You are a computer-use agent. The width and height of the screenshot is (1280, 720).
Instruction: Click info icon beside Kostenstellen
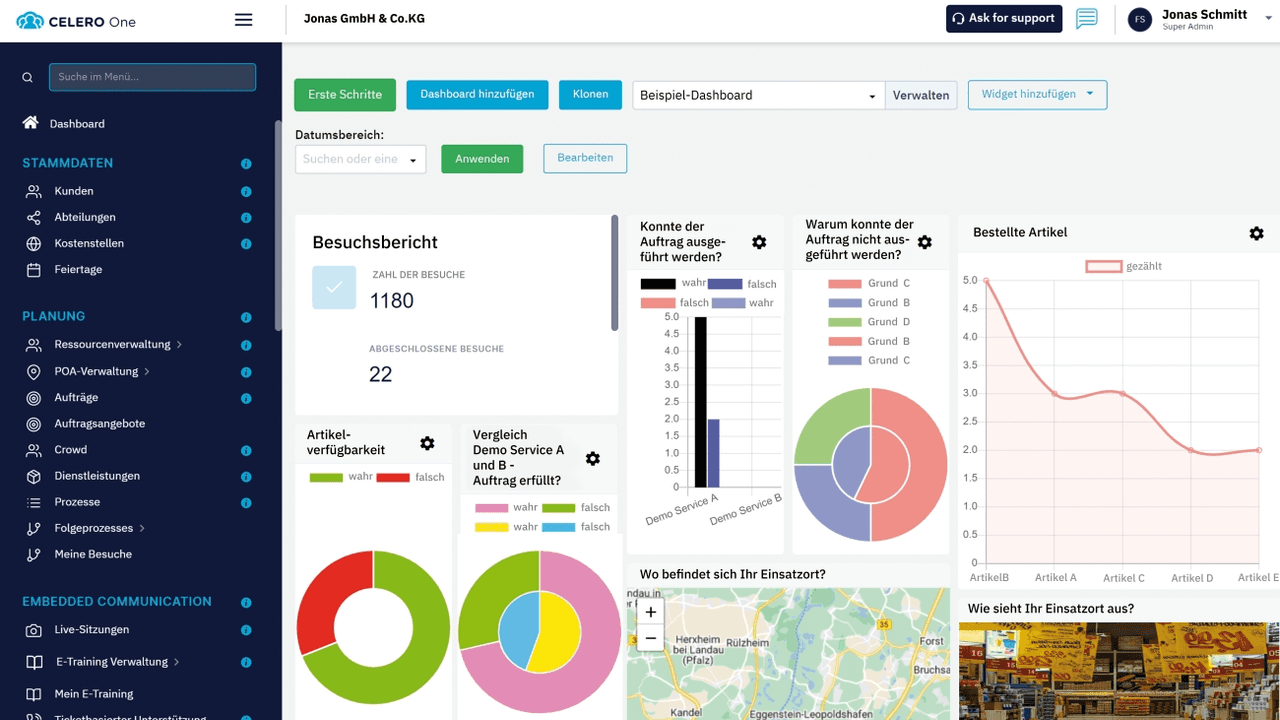246,244
